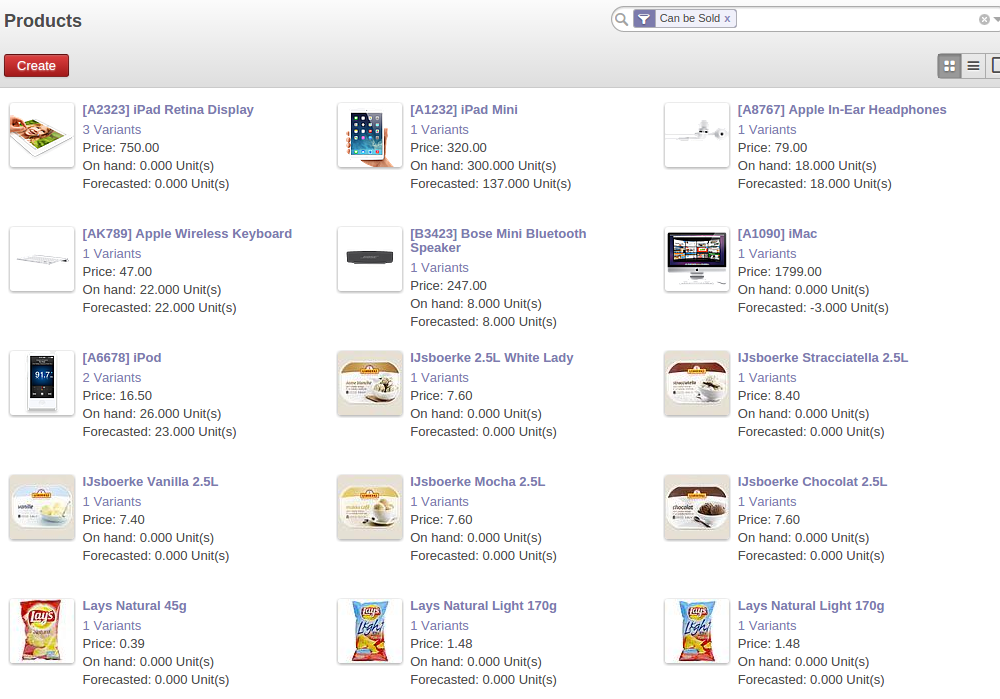Open 3 Variants of iPad Retina Display
Screen dimensions: 1000x699
112,129
